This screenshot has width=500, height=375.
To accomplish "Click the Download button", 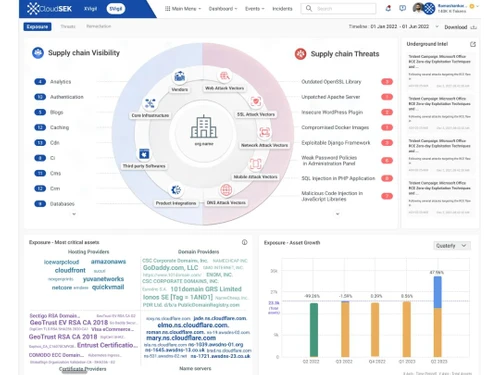I will point(460,27).
